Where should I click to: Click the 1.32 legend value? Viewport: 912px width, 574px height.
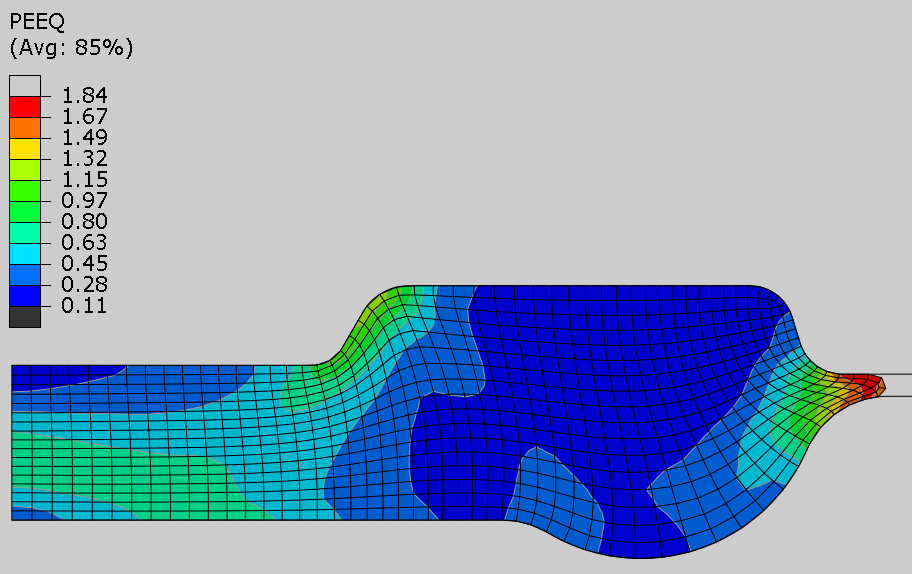tap(84, 158)
